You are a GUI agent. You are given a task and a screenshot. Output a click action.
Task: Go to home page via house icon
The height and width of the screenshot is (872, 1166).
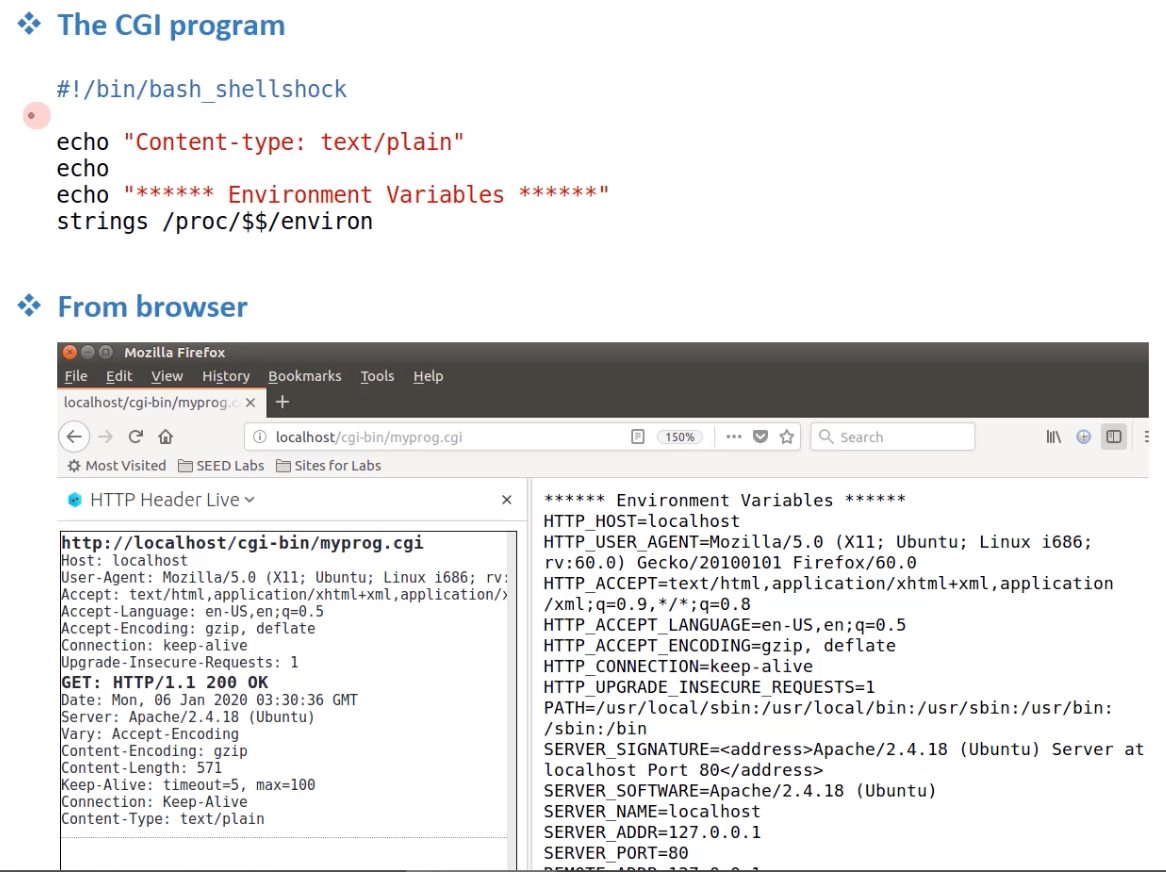(165, 437)
